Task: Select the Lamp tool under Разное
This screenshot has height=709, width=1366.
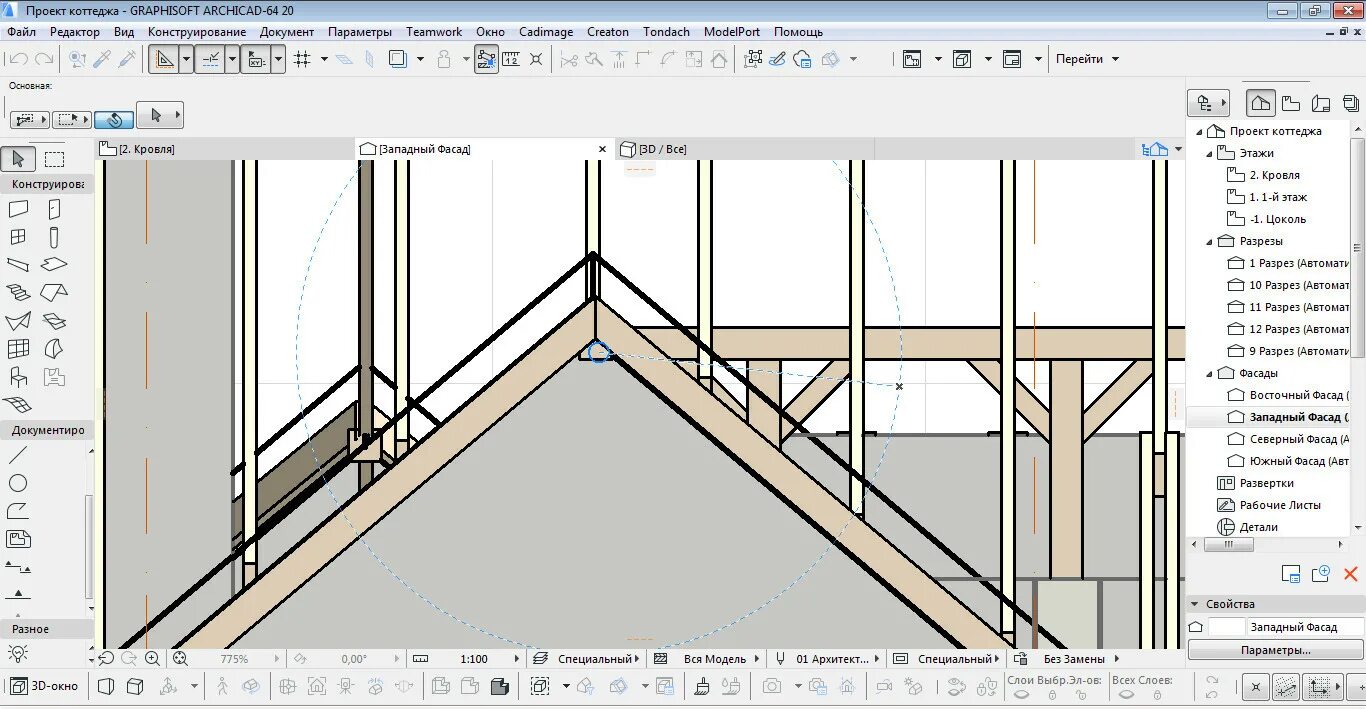Action: pos(18,653)
